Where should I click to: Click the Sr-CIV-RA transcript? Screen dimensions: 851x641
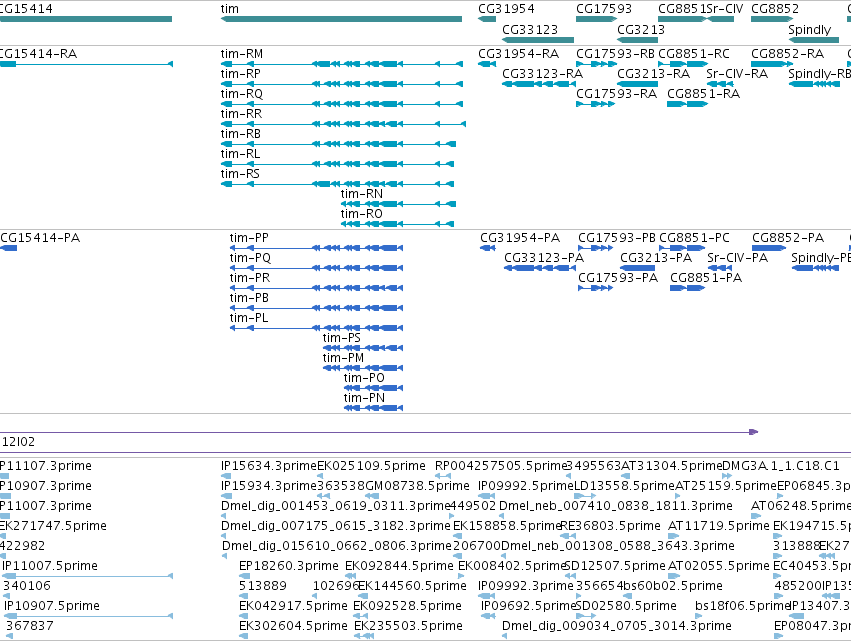[720, 84]
